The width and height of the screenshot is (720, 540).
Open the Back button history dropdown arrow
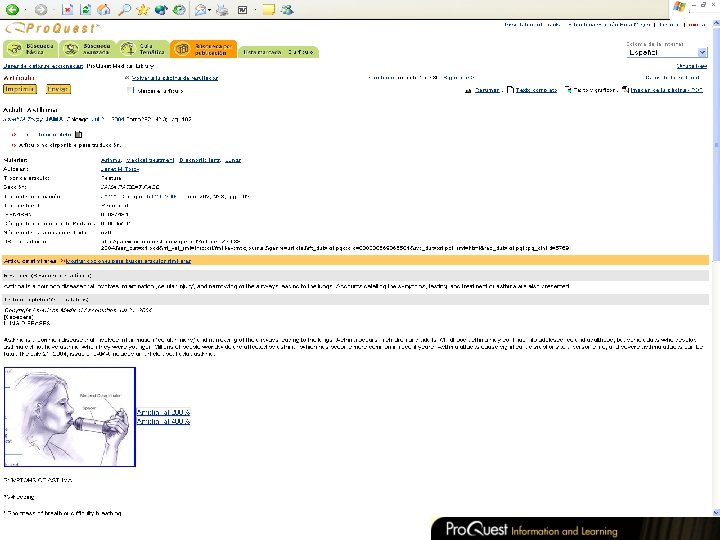[25, 10]
